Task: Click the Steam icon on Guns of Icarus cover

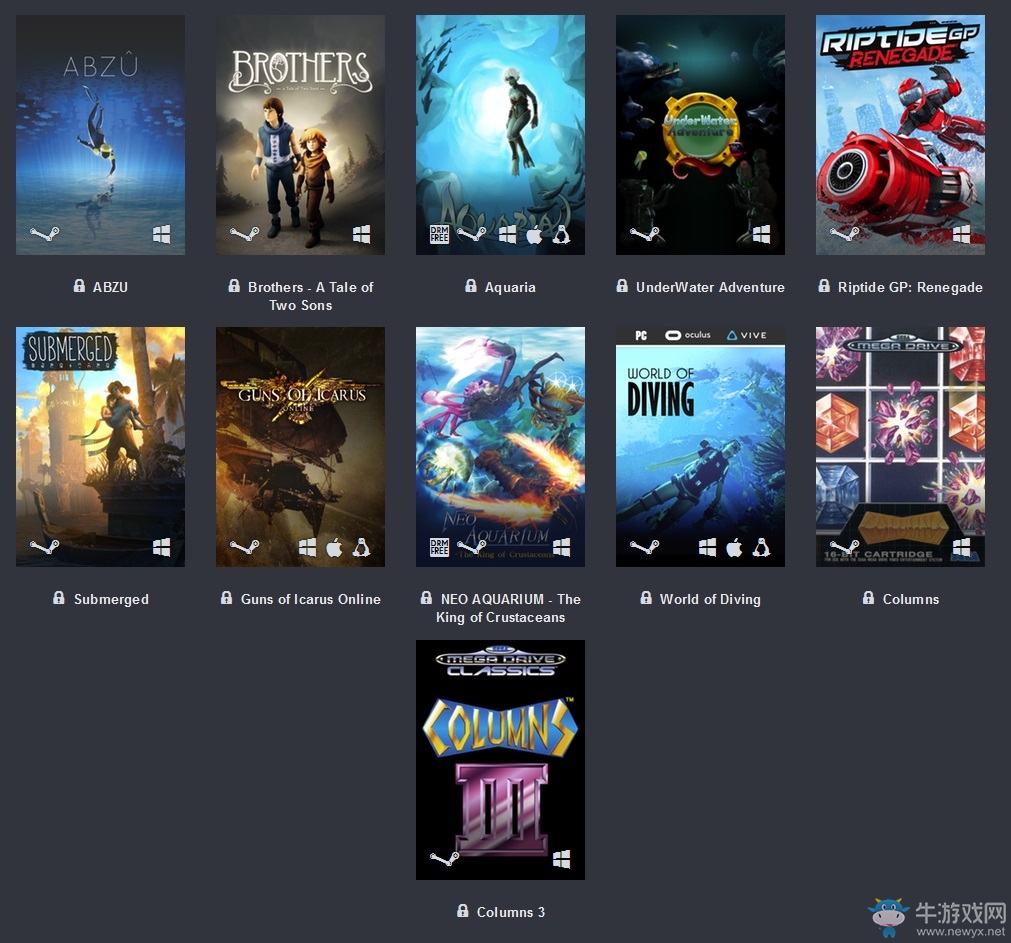Action: [x=244, y=547]
